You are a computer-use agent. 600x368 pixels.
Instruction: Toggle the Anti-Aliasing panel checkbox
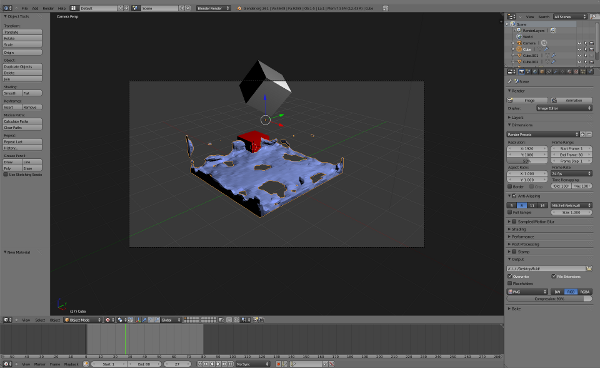514,196
